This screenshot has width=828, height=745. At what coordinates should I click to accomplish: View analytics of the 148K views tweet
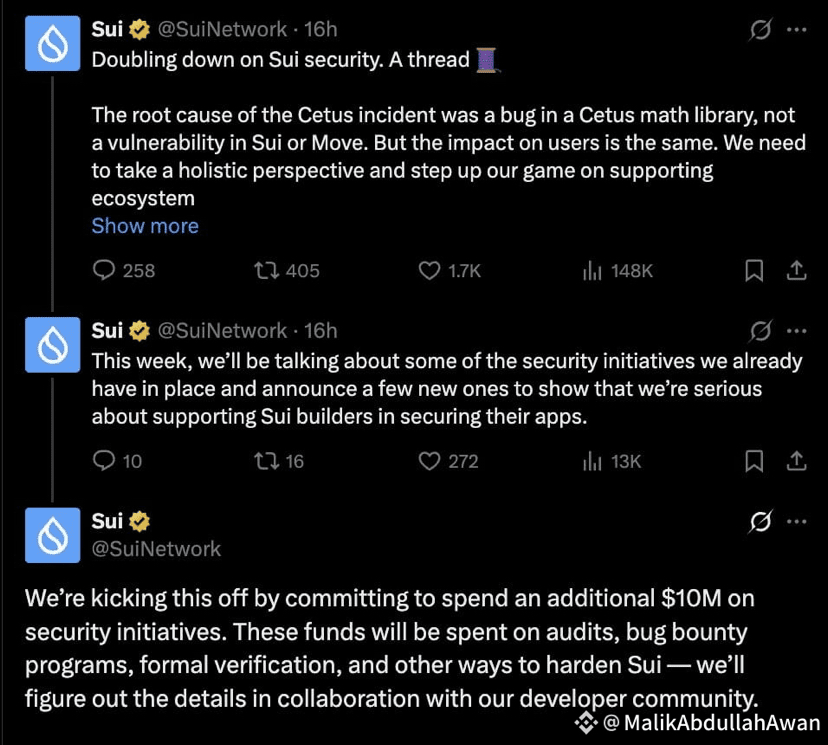592,270
